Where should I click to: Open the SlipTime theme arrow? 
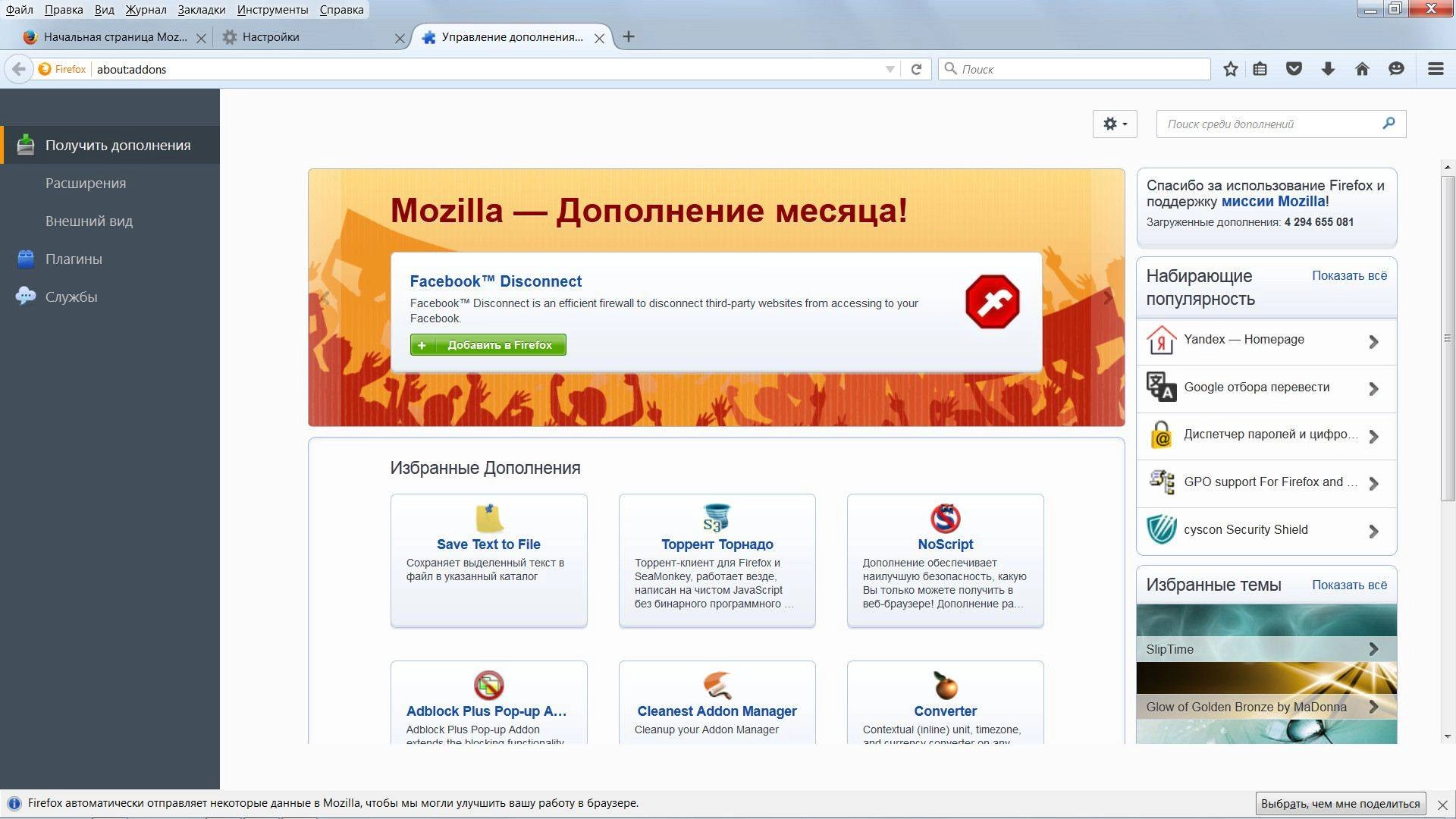(1373, 649)
